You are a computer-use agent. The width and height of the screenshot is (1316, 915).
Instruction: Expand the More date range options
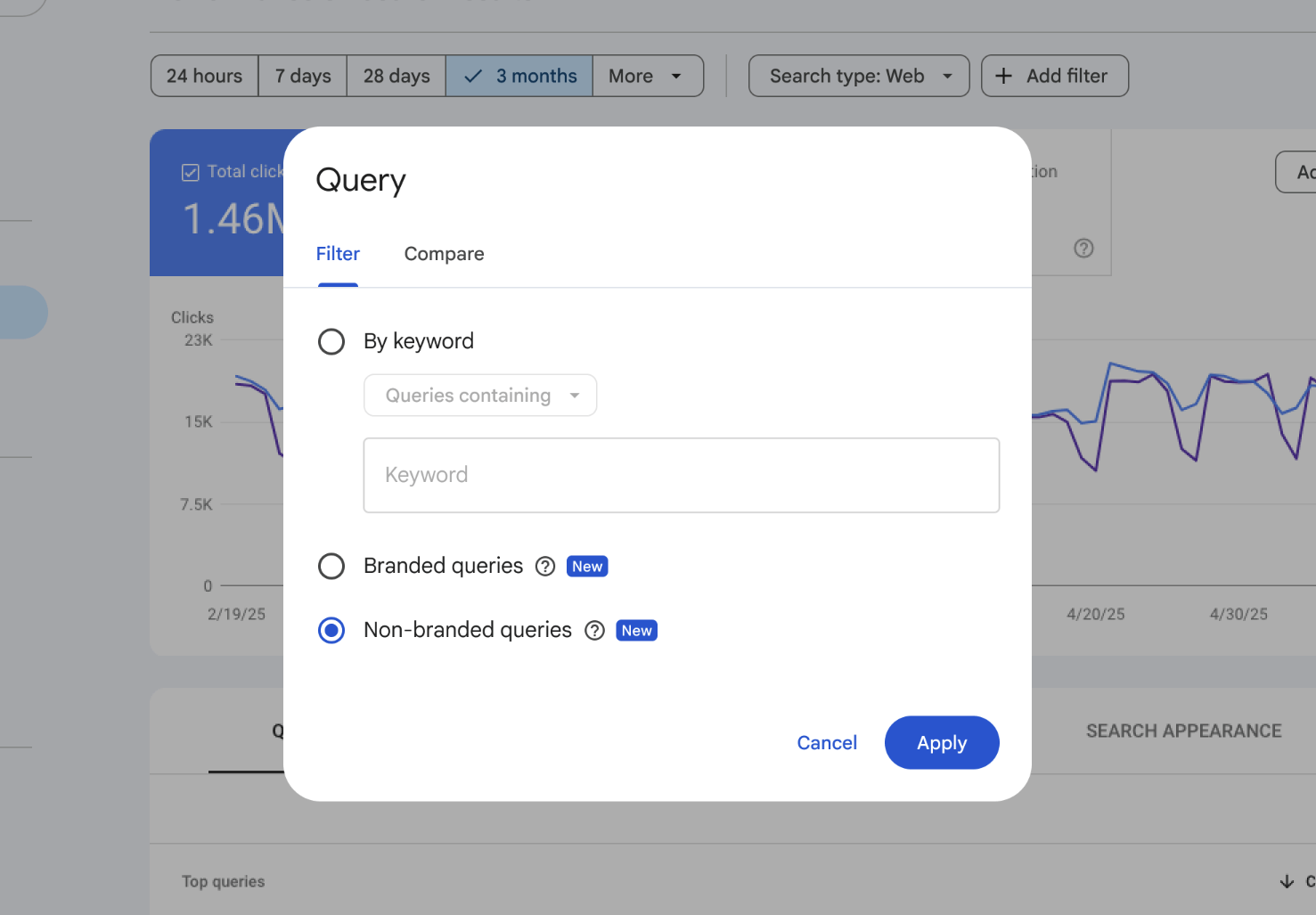click(x=648, y=76)
